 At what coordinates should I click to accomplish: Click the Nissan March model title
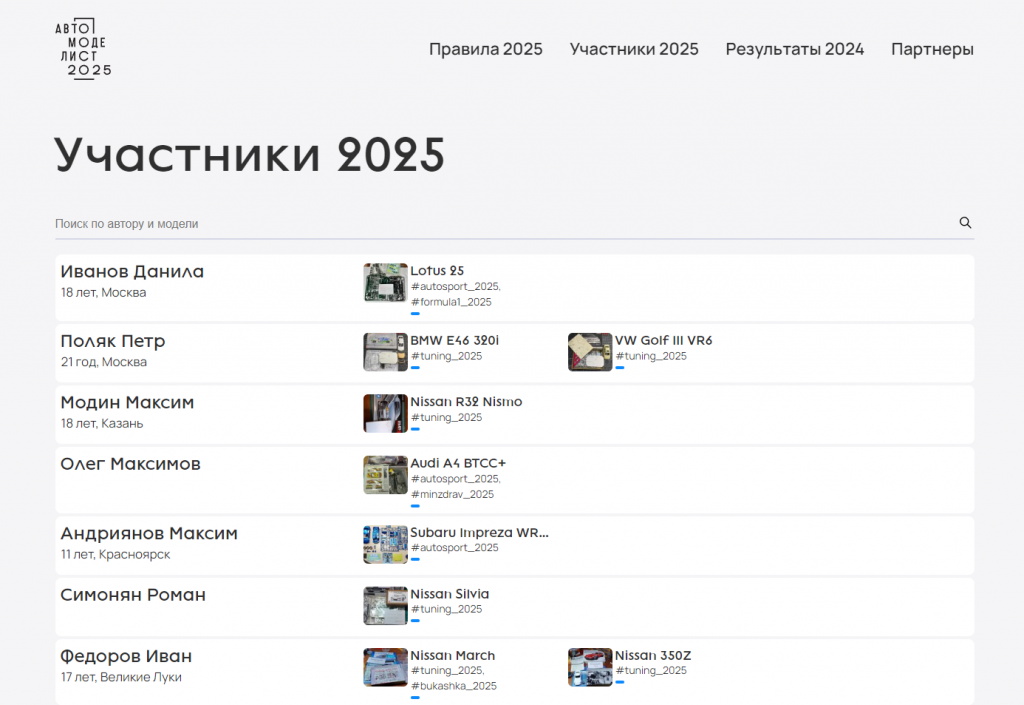[x=452, y=655]
